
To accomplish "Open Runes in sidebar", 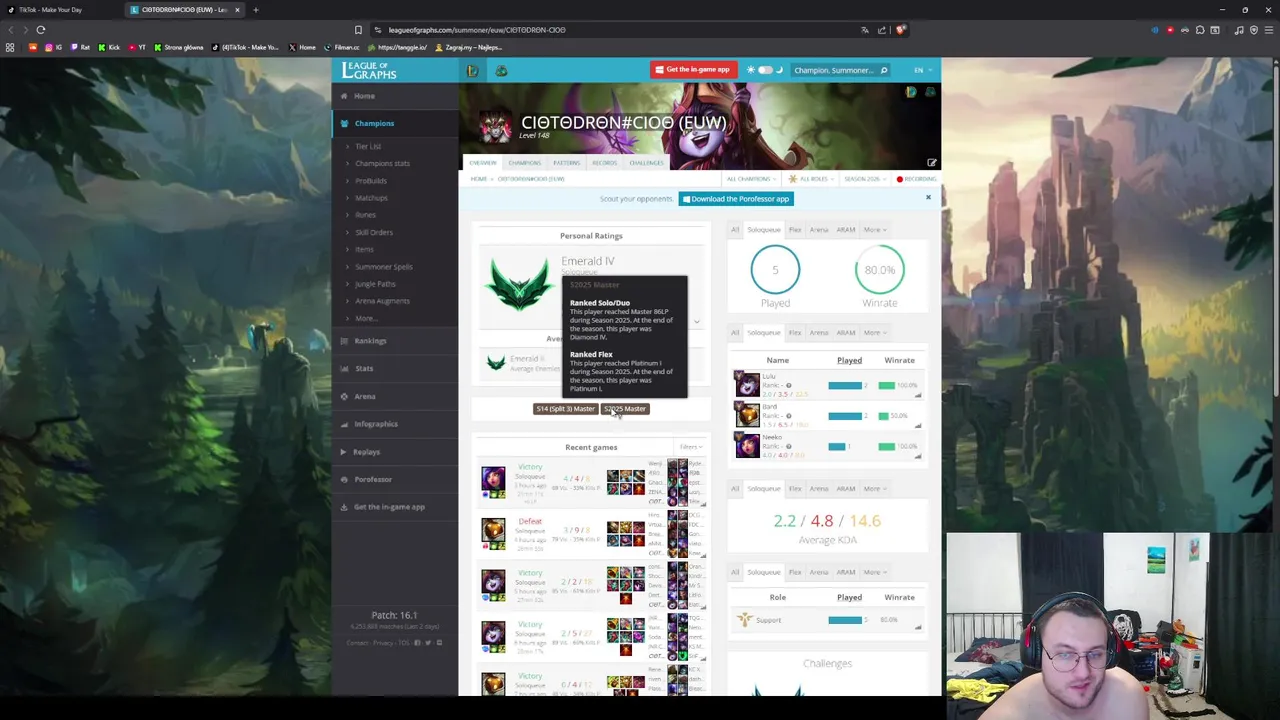I will [365, 215].
